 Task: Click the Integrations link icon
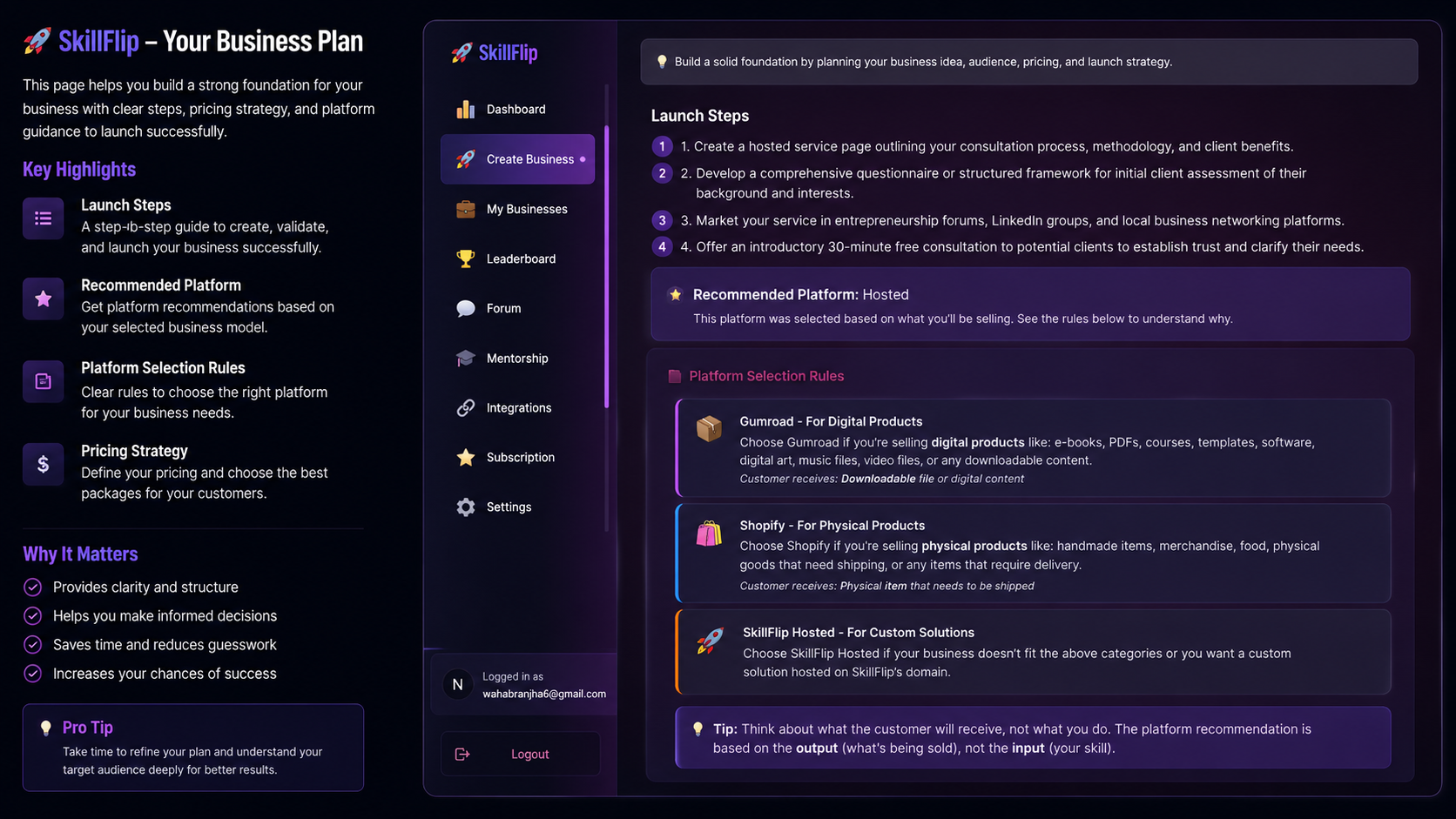(x=466, y=407)
